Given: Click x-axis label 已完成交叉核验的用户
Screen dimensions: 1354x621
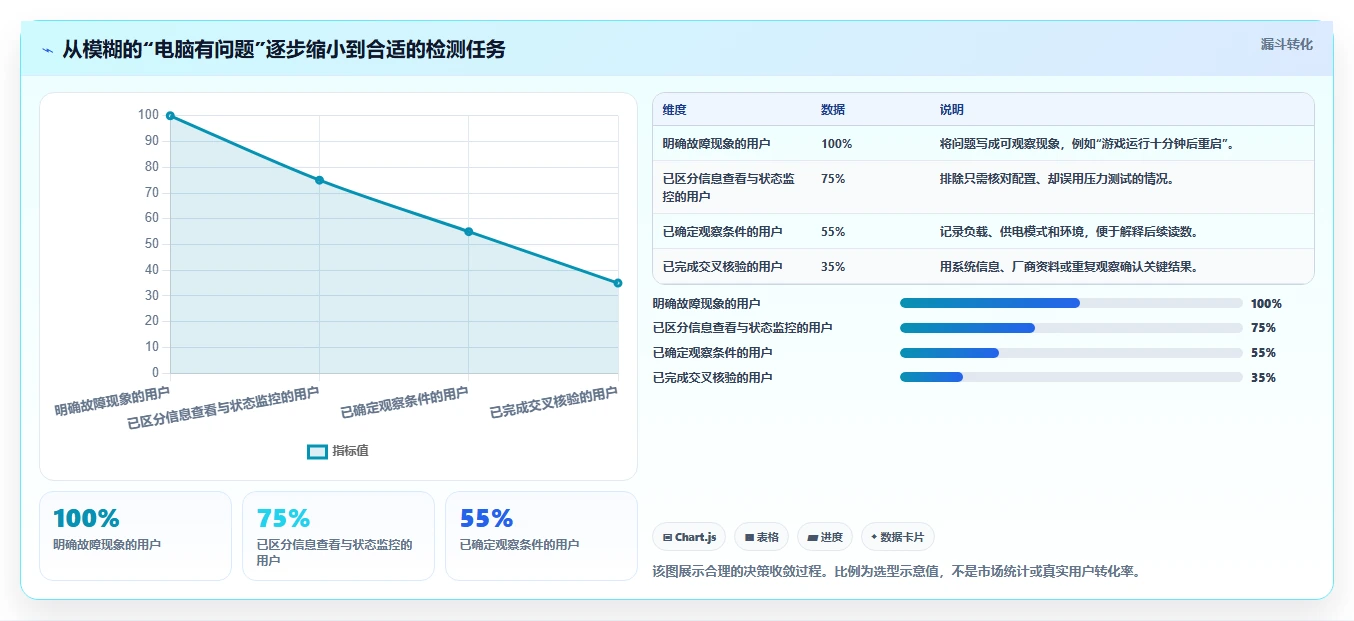Looking at the screenshot, I should coord(553,403).
